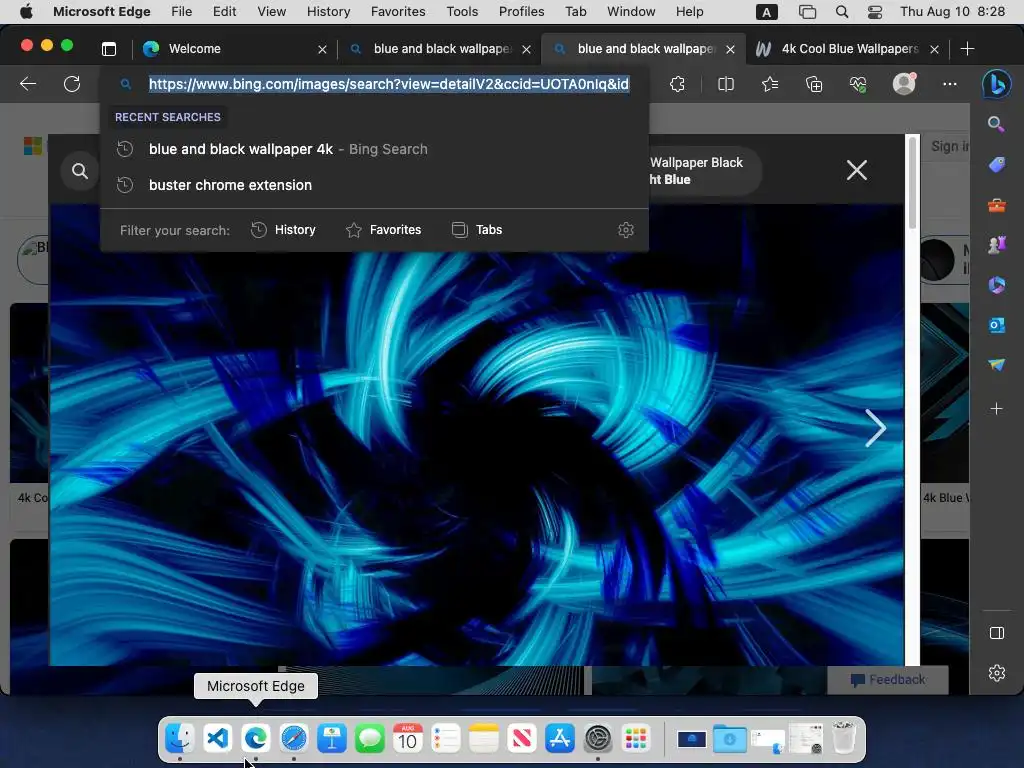The height and width of the screenshot is (768, 1024).
Task: Filter search by Tabs
Action: click(477, 230)
